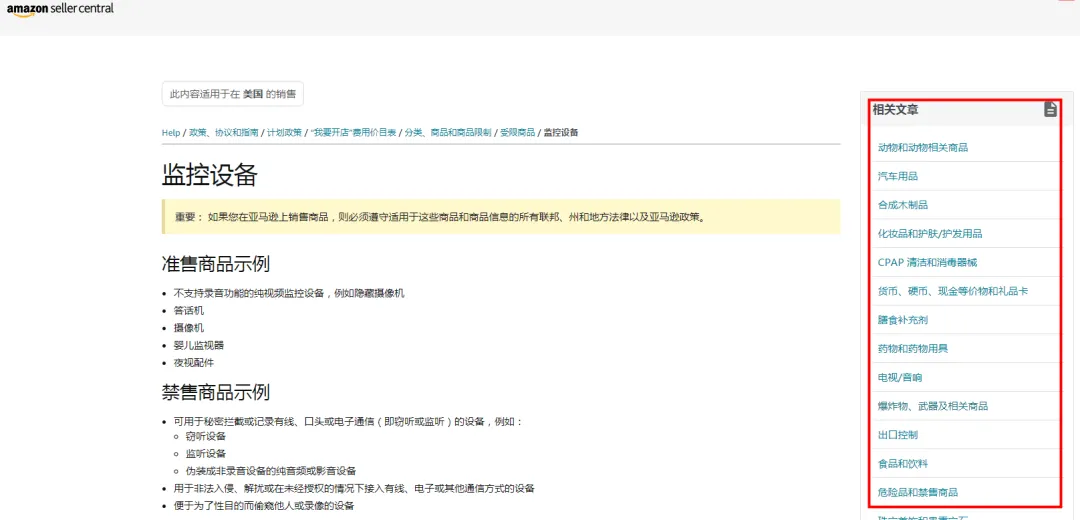Open the 汽车用品 related article
This screenshot has height=520, width=1080.
pos(897,176)
